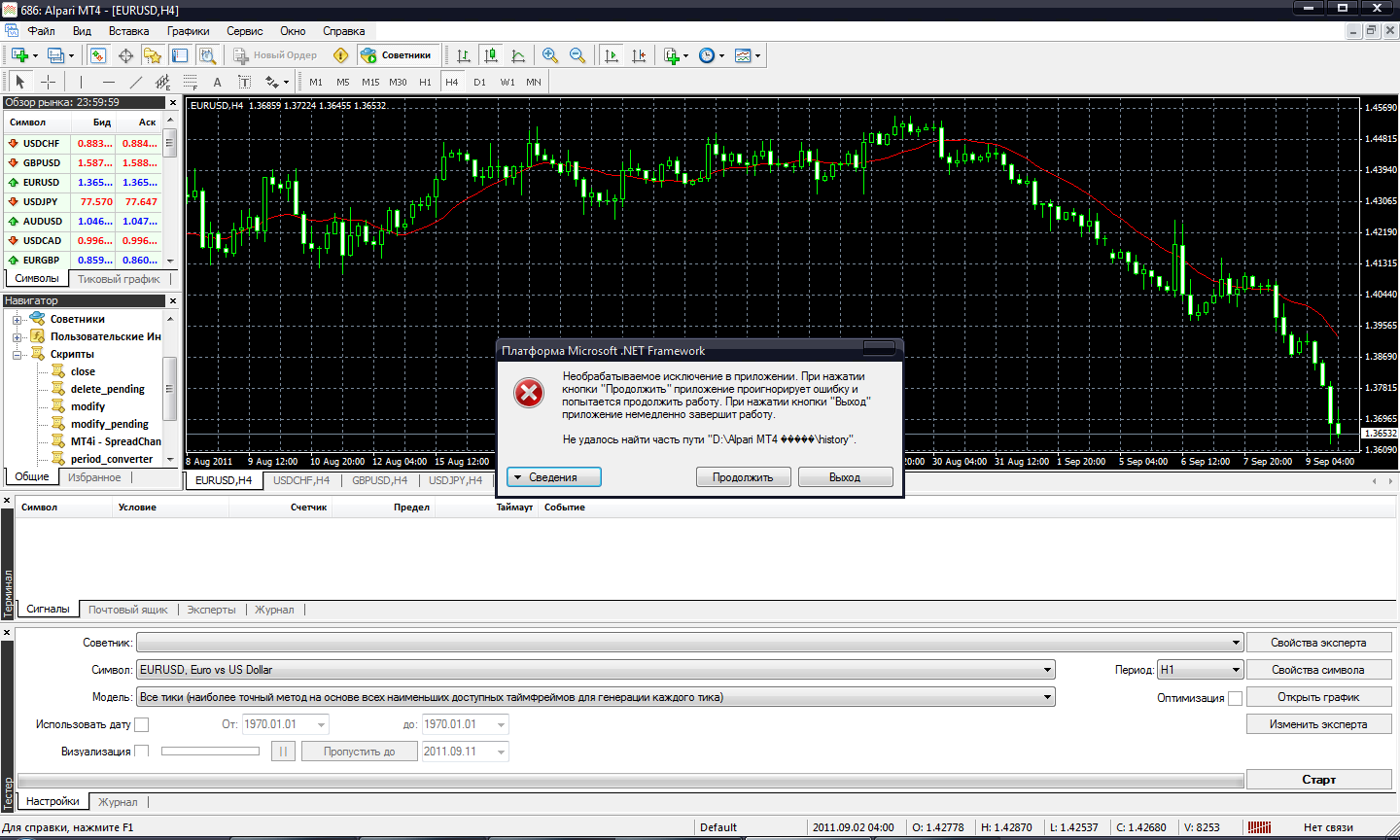This screenshot has width=1400, height=840.
Task: Toggle the Navigator panel icon
Action: point(153,55)
